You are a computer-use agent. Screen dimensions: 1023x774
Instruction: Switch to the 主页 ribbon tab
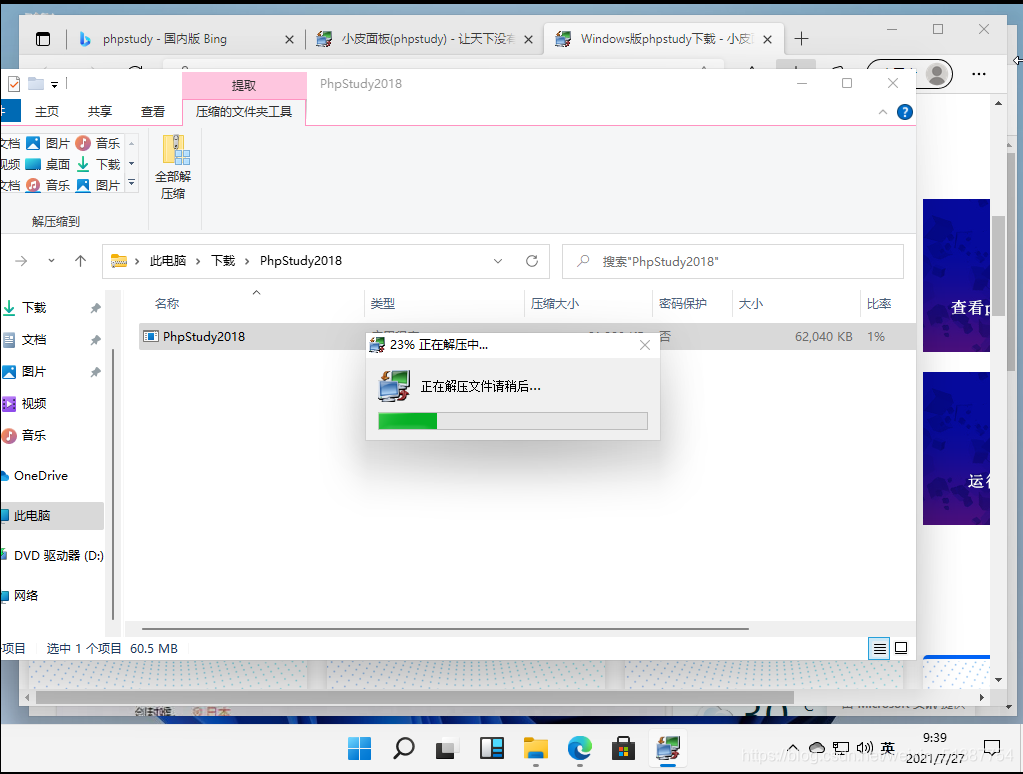47,112
